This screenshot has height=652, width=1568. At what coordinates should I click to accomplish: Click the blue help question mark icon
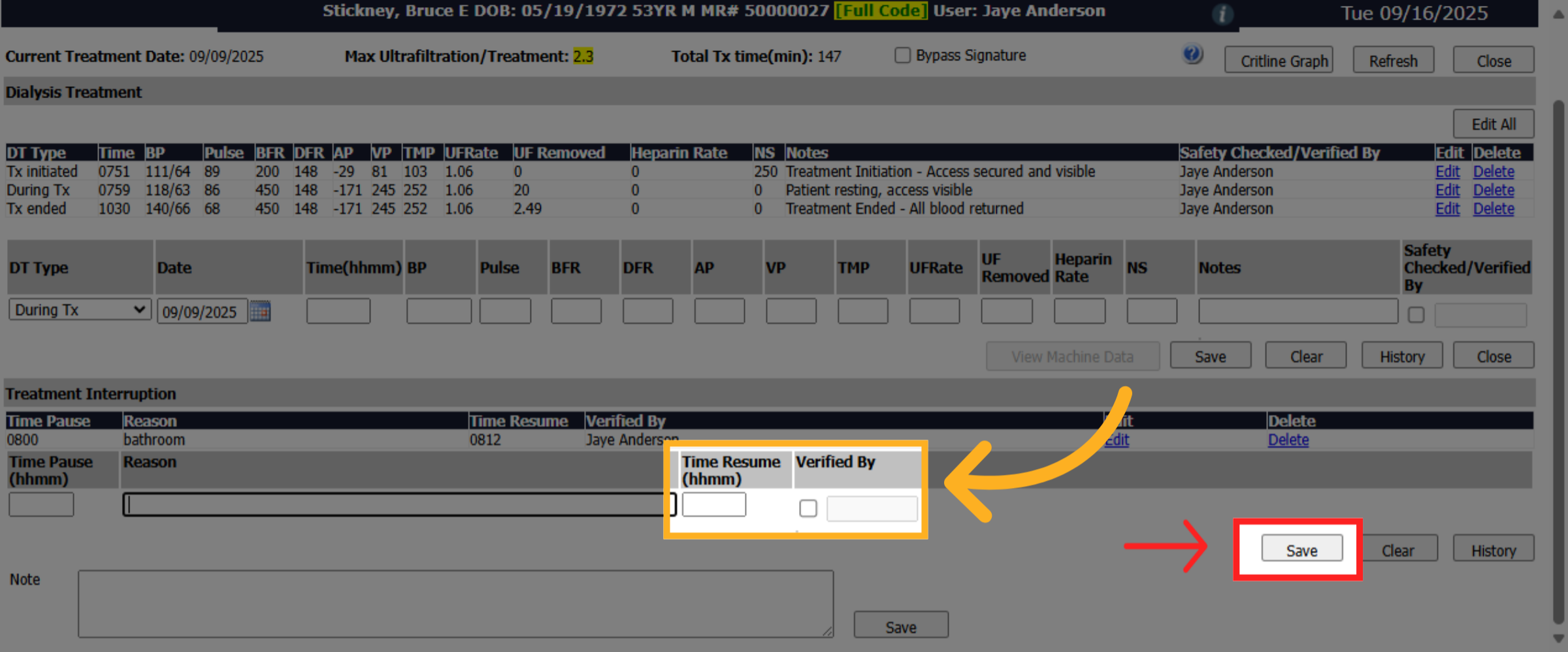pyautogui.click(x=1192, y=54)
